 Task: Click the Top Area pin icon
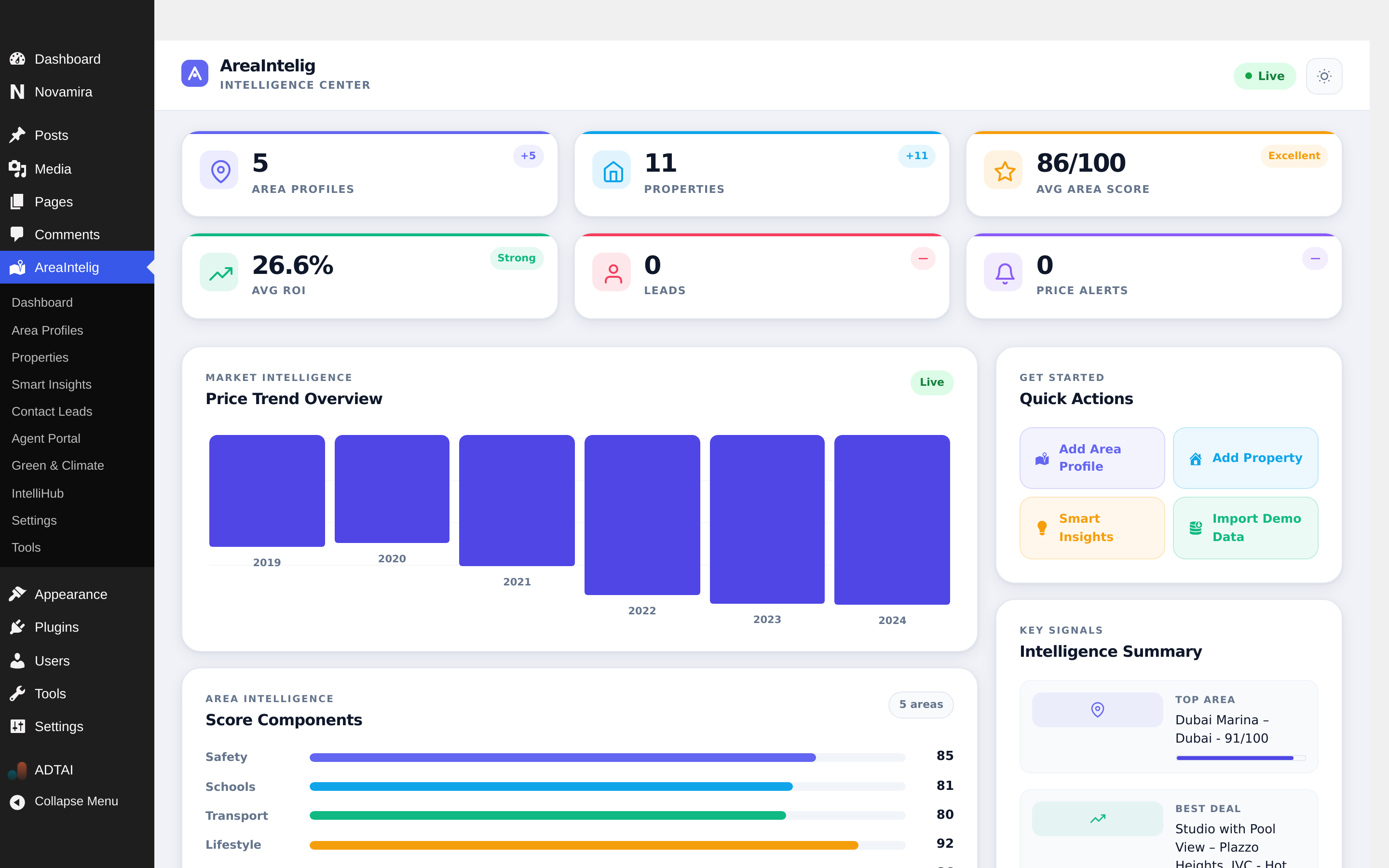click(1097, 709)
